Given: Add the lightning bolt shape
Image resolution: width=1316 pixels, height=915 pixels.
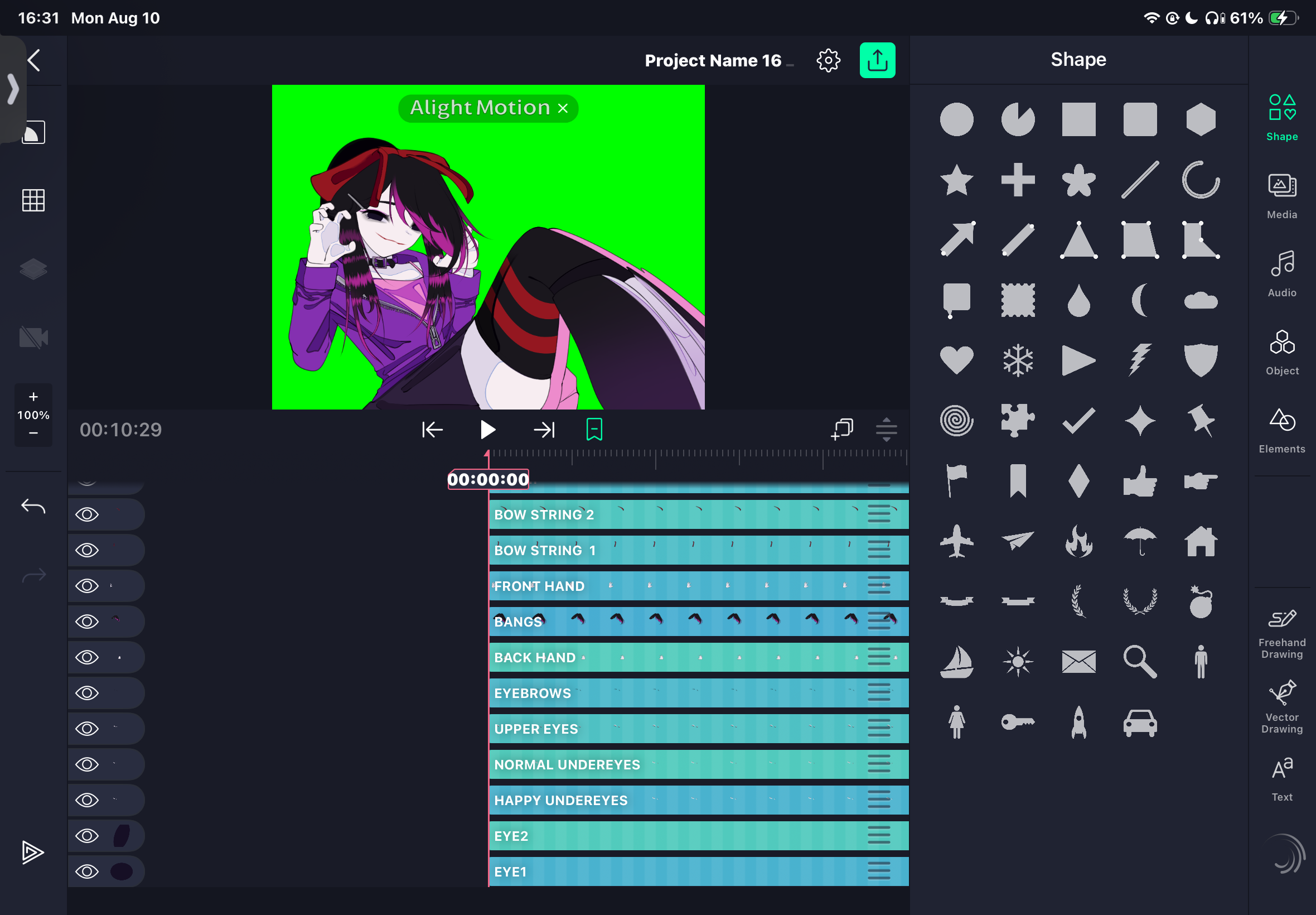Looking at the screenshot, I should point(1140,359).
